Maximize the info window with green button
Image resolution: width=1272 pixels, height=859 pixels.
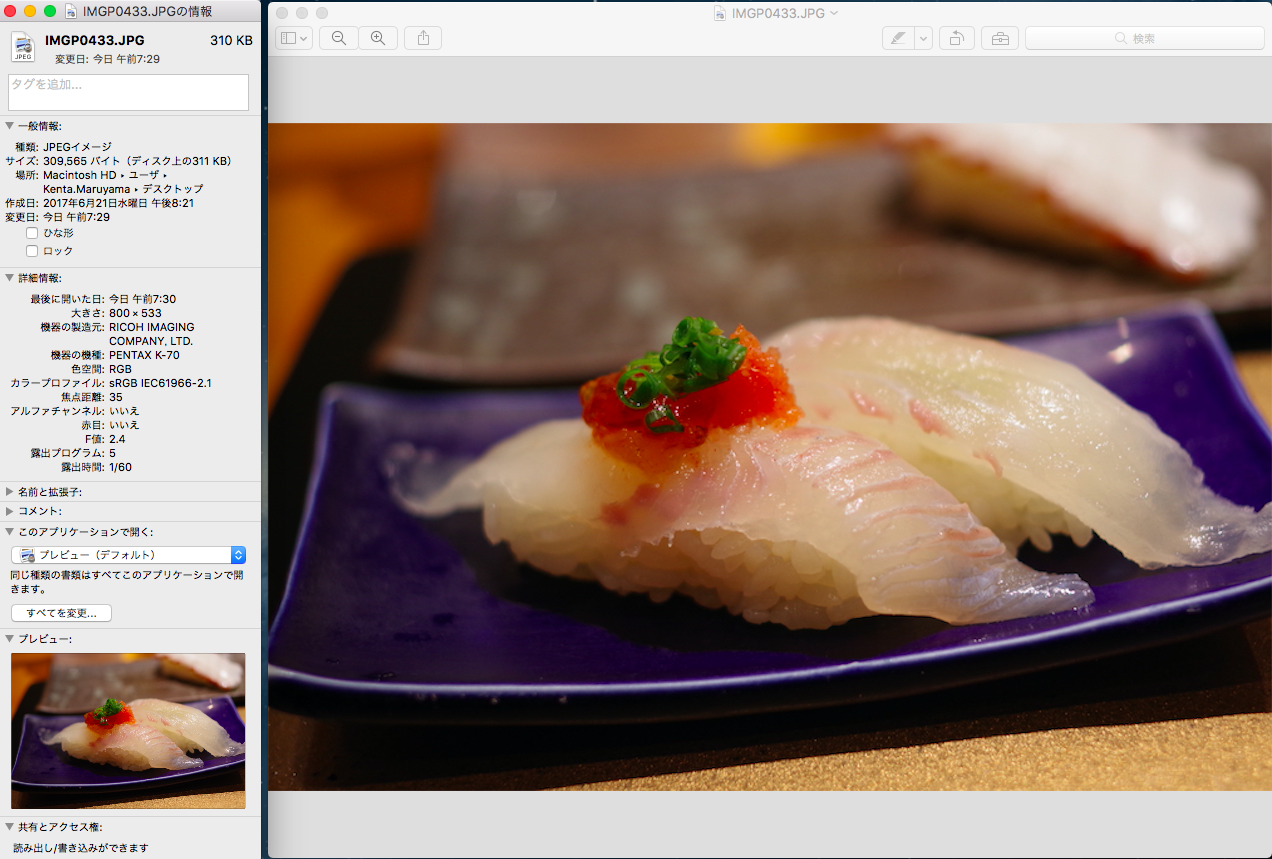tap(50, 11)
